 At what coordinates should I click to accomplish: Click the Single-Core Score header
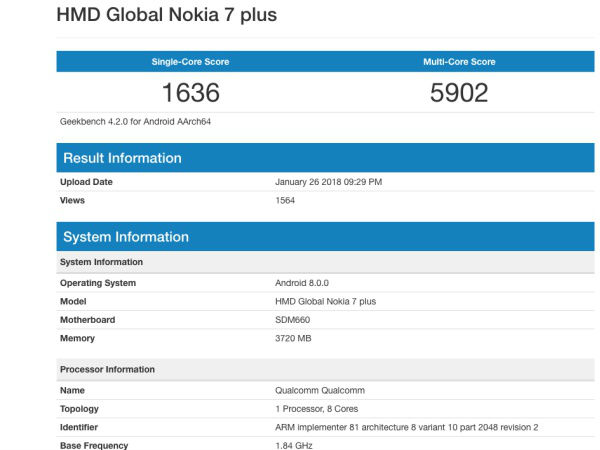(190, 62)
